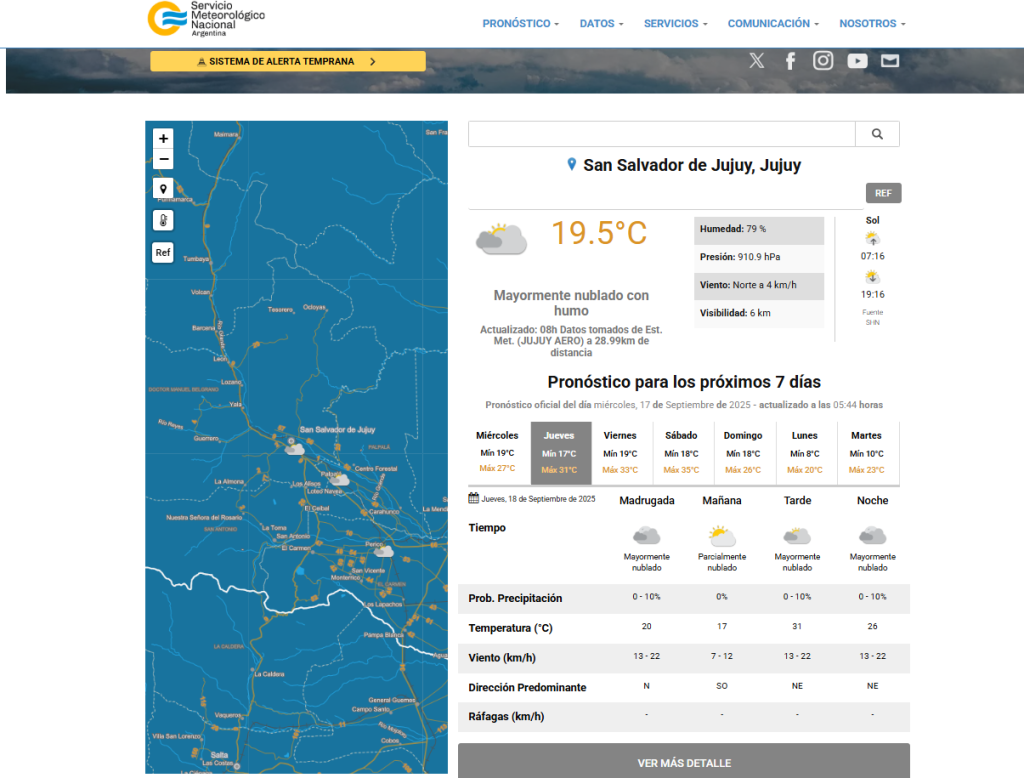
Task: Click the email envelope icon
Action: pyautogui.click(x=890, y=61)
